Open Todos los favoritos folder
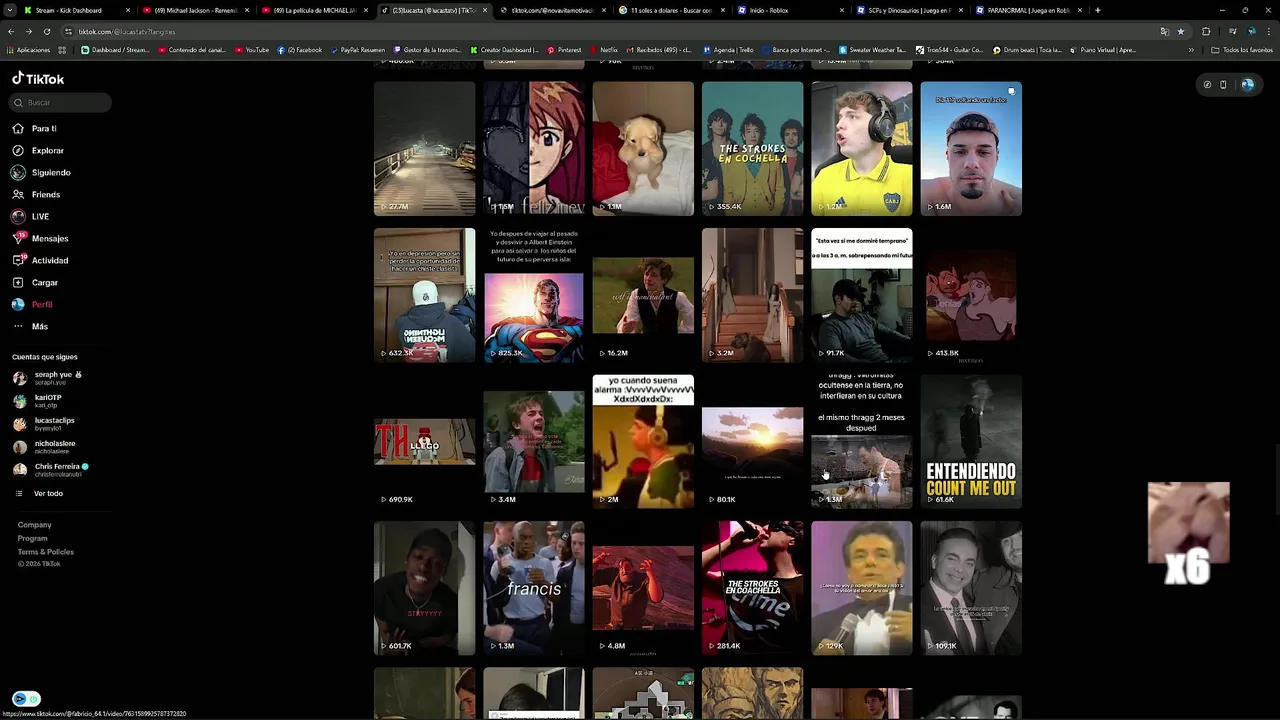Screen dimensions: 1280x720 click(1241, 49)
